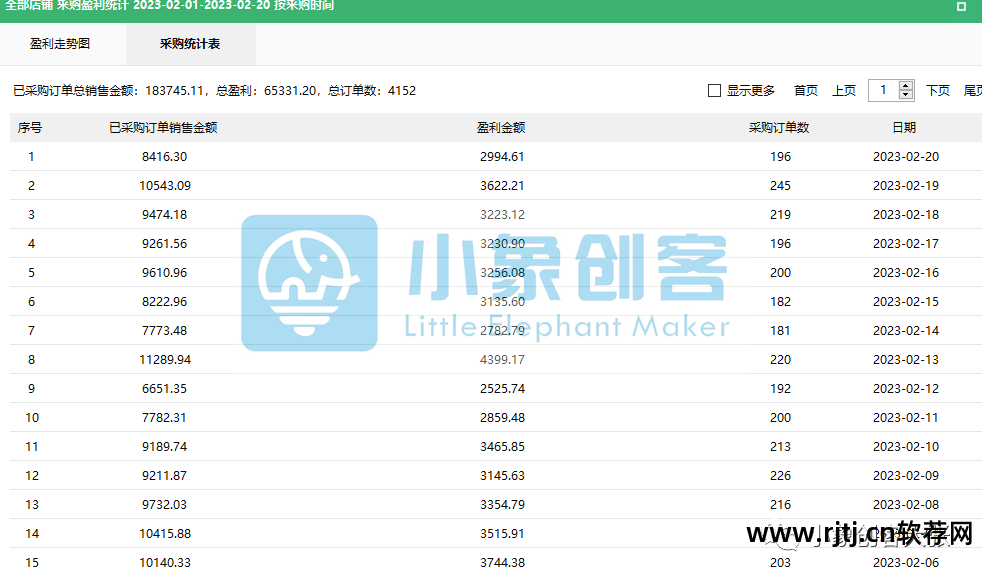Click profit value 3354.79

click(x=502, y=505)
